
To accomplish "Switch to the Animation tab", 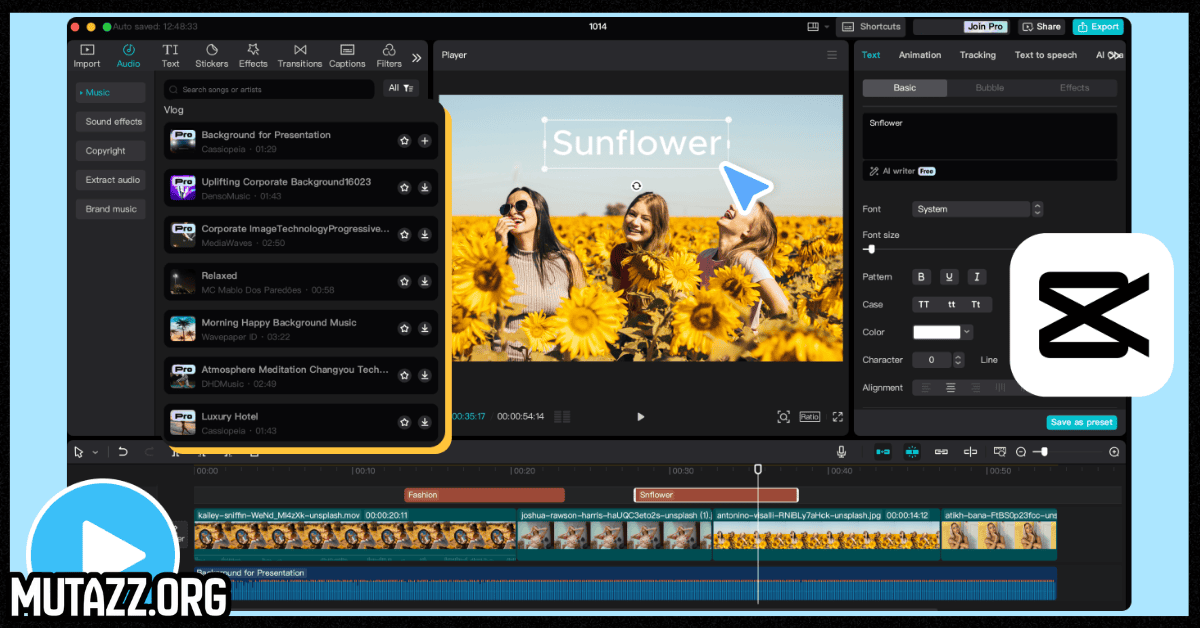I will (x=919, y=55).
